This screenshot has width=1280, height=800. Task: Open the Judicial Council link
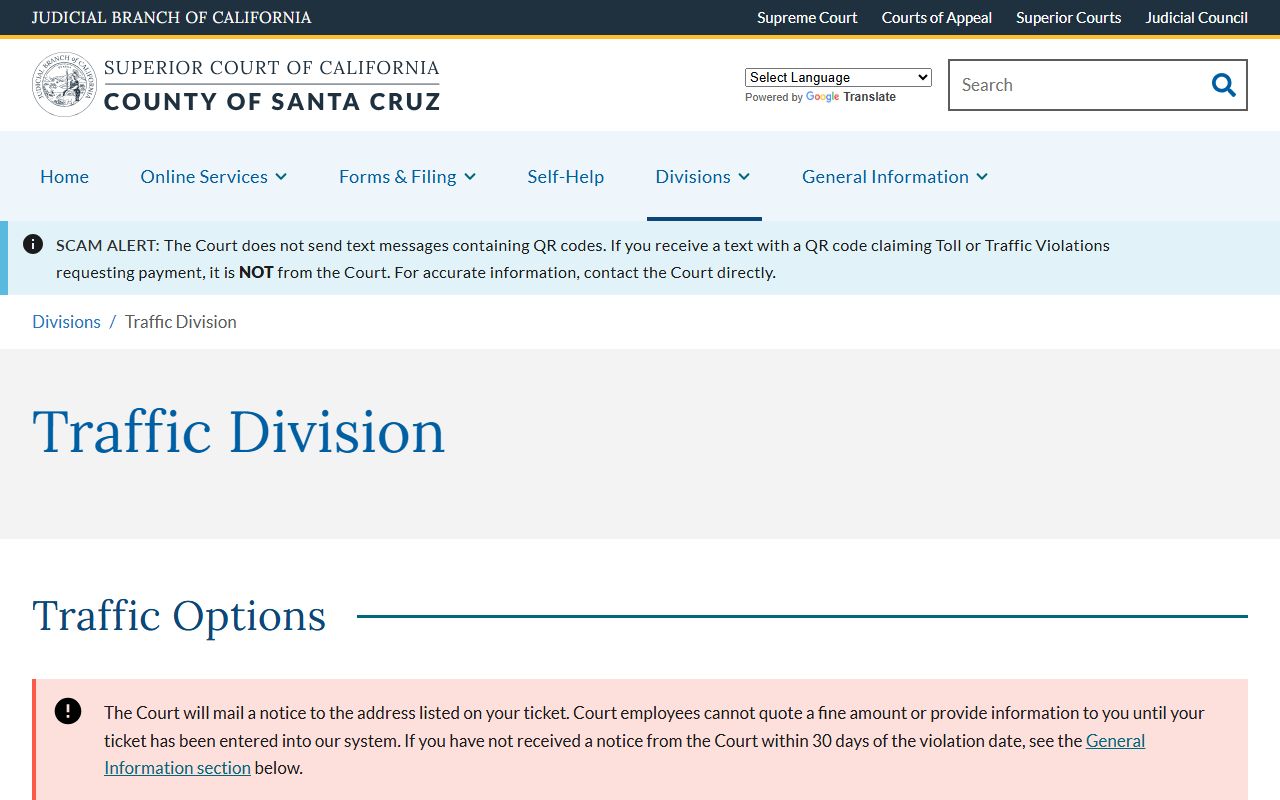pos(1197,18)
